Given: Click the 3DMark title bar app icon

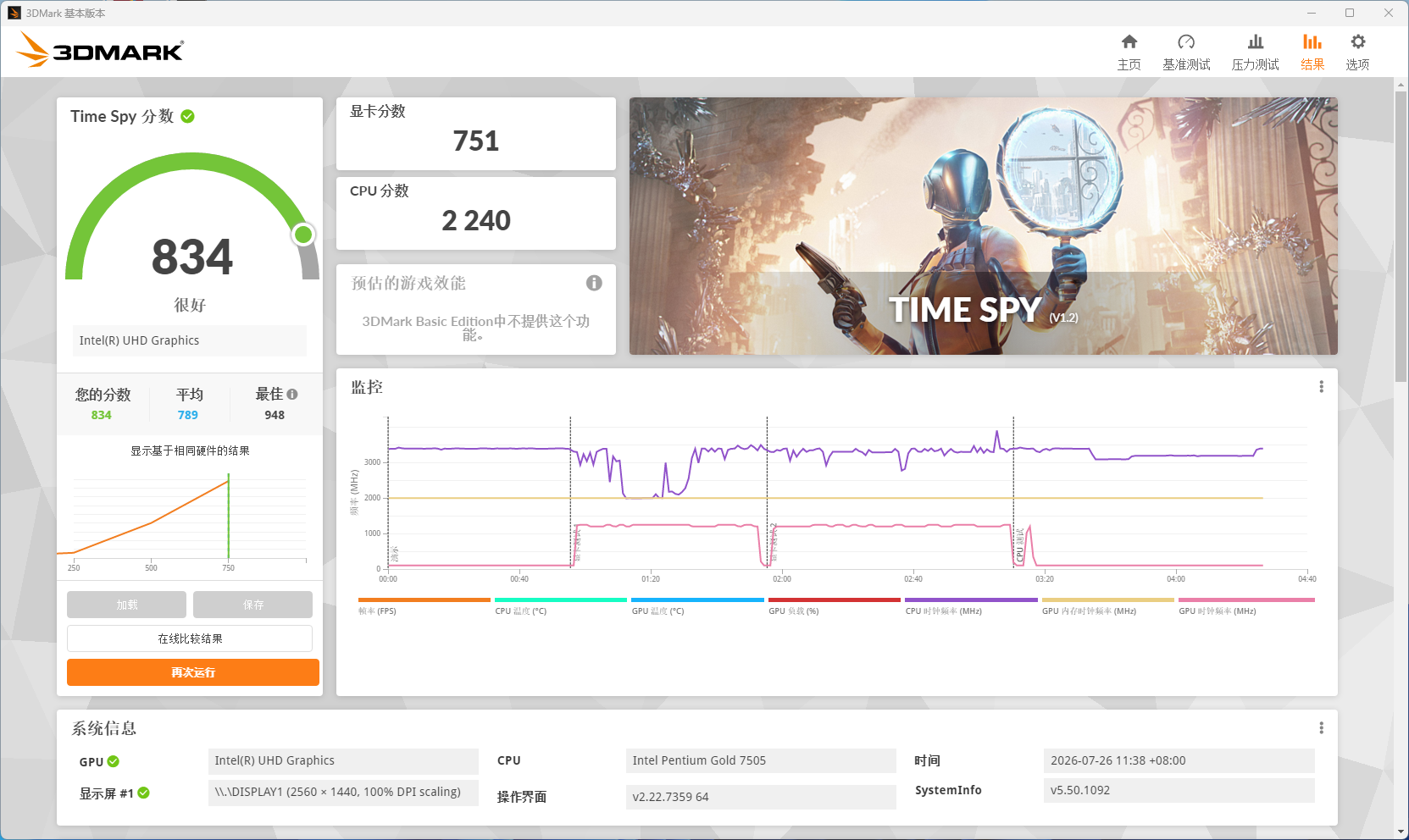Looking at the screenshot, I should pos(14,13).
